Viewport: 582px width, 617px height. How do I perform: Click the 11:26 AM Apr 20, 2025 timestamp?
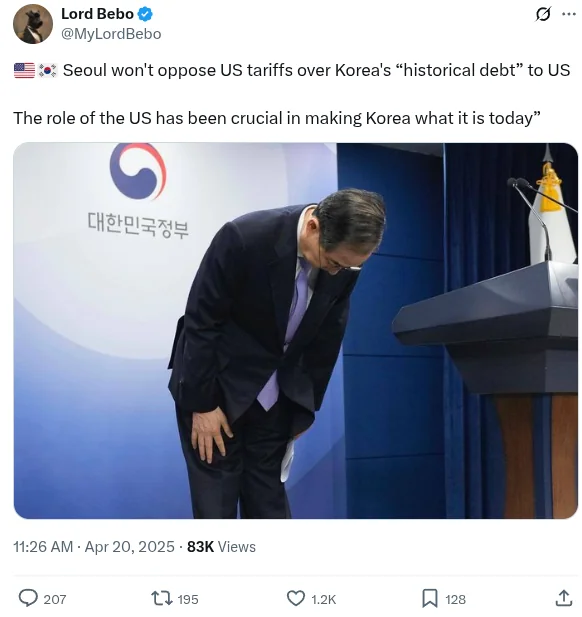point(94,547)
